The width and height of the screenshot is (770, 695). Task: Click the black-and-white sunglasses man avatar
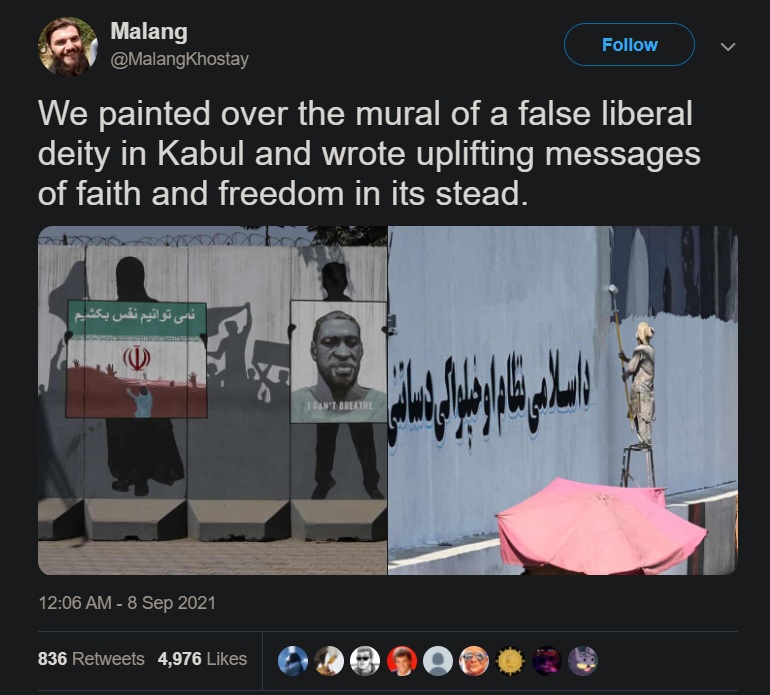tap(365, 661)
